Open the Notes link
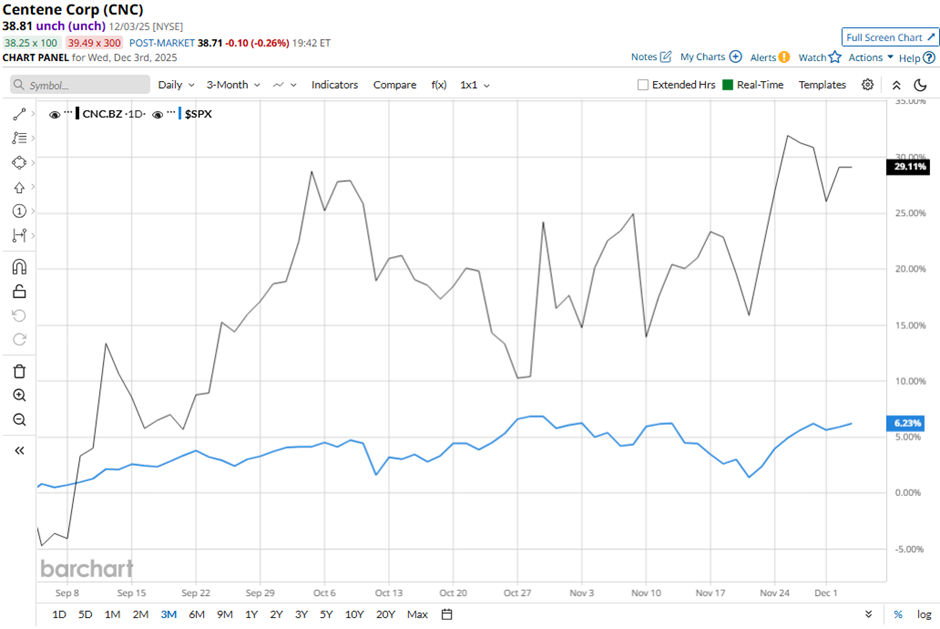 click(x=644, y=57)
